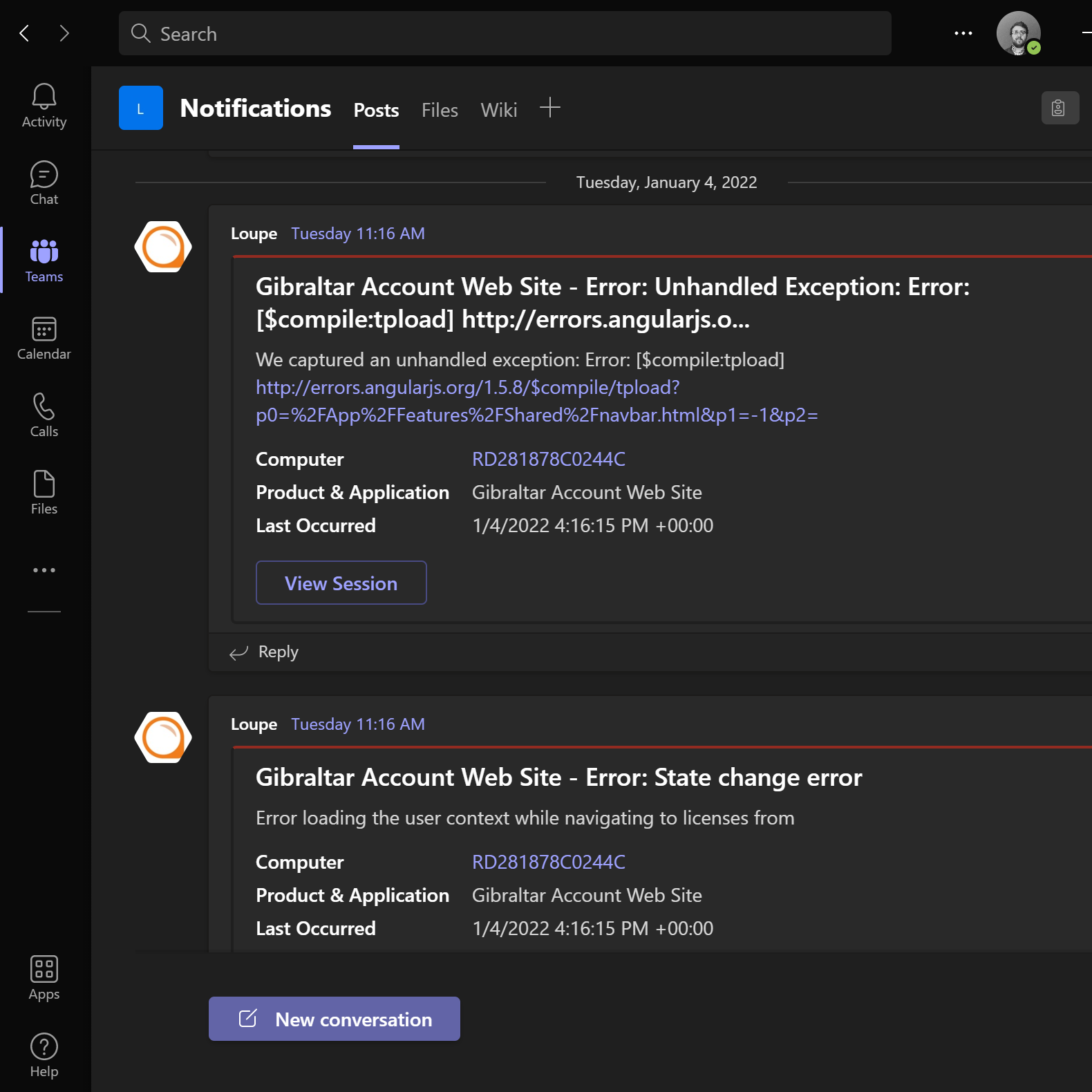The image size is (1092, 1092).
Task: Click 'Gibraltar Account Web Site' in State change card
Action: point(587,895)
